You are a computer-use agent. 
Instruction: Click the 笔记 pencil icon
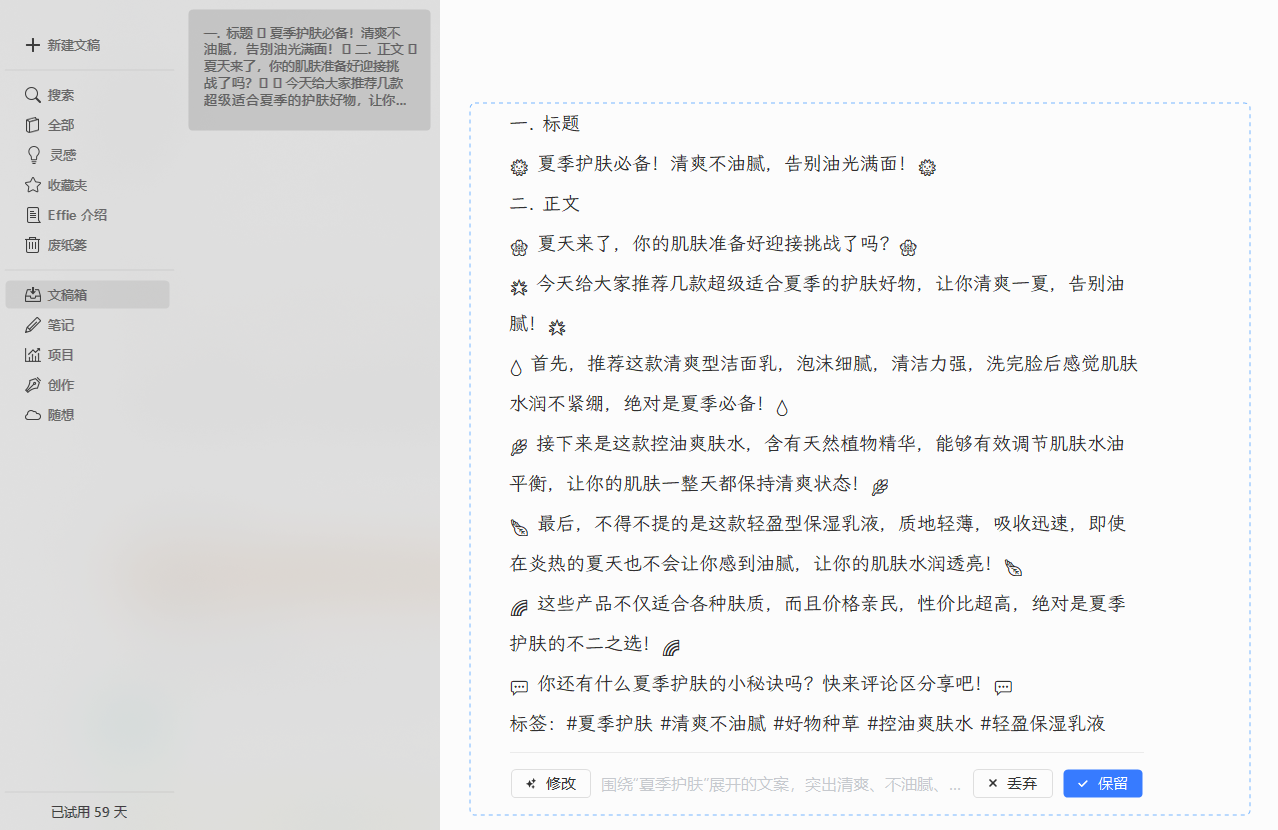coord(33,325)
